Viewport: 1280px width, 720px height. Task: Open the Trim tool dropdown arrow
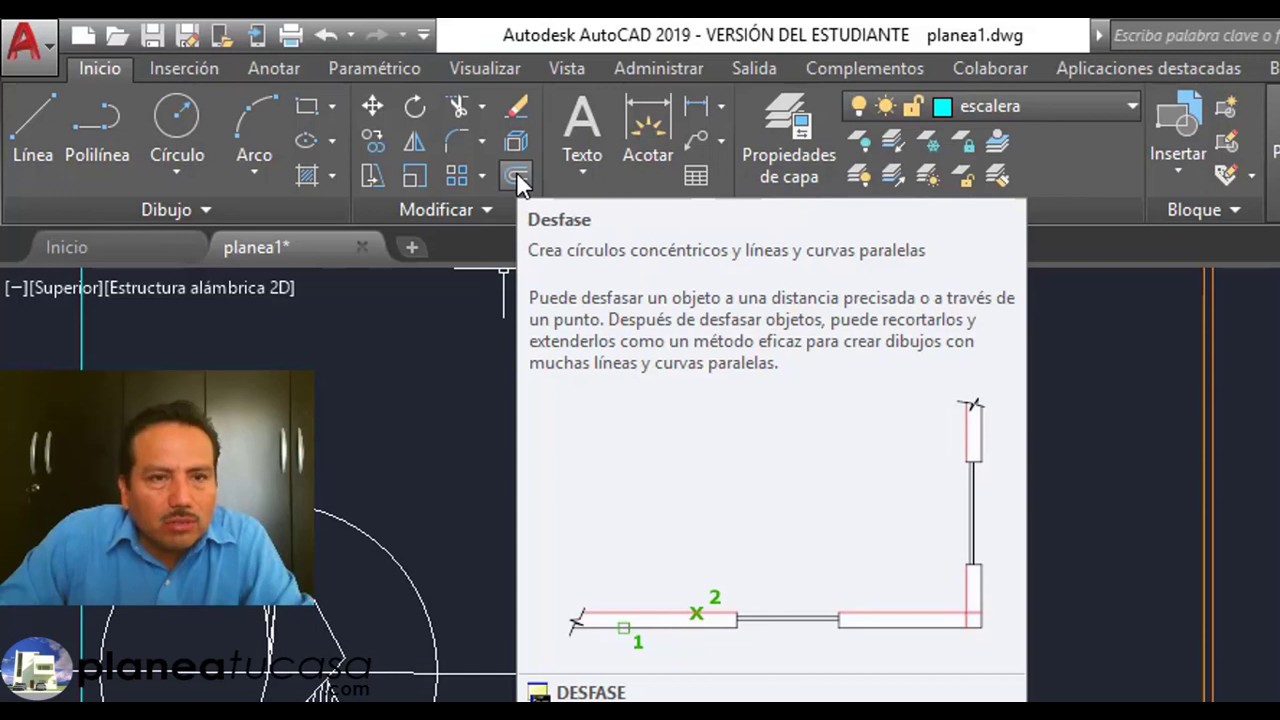click(x=482, y=106)
